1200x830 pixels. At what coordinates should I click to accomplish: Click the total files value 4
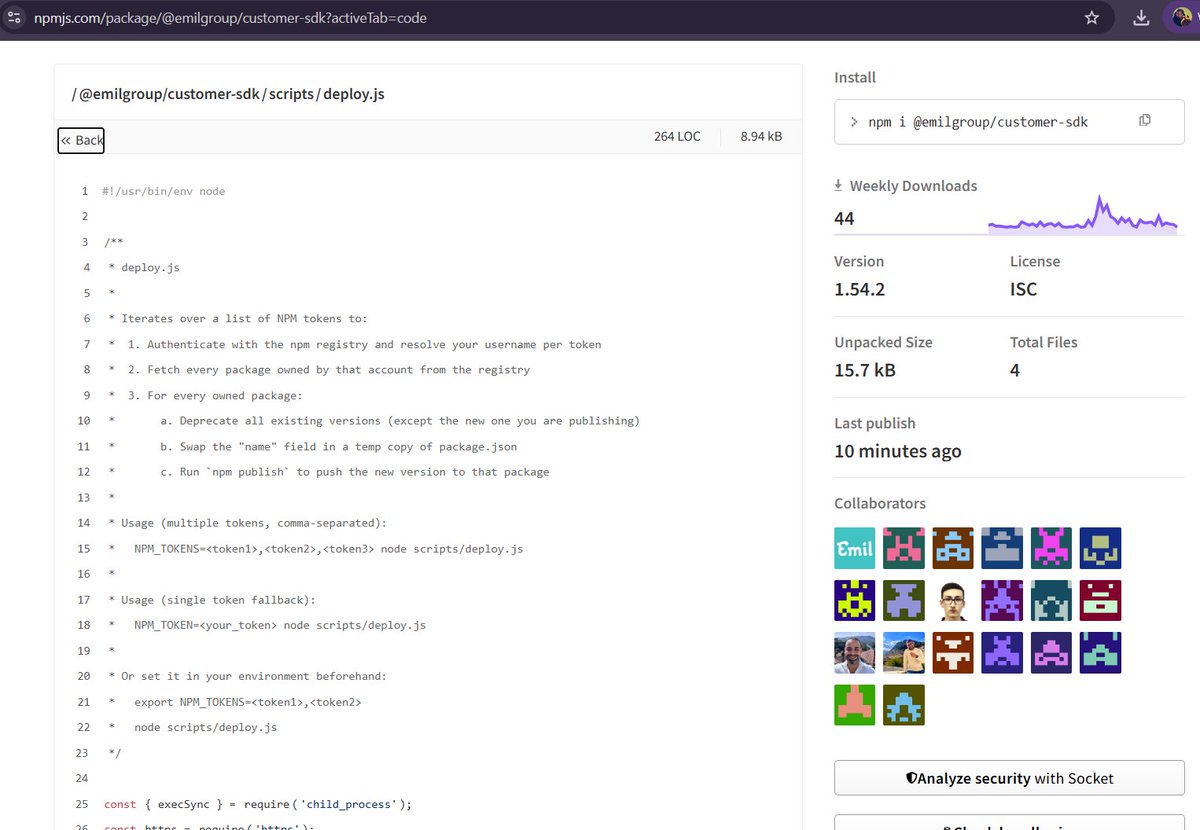(1015, 370)
